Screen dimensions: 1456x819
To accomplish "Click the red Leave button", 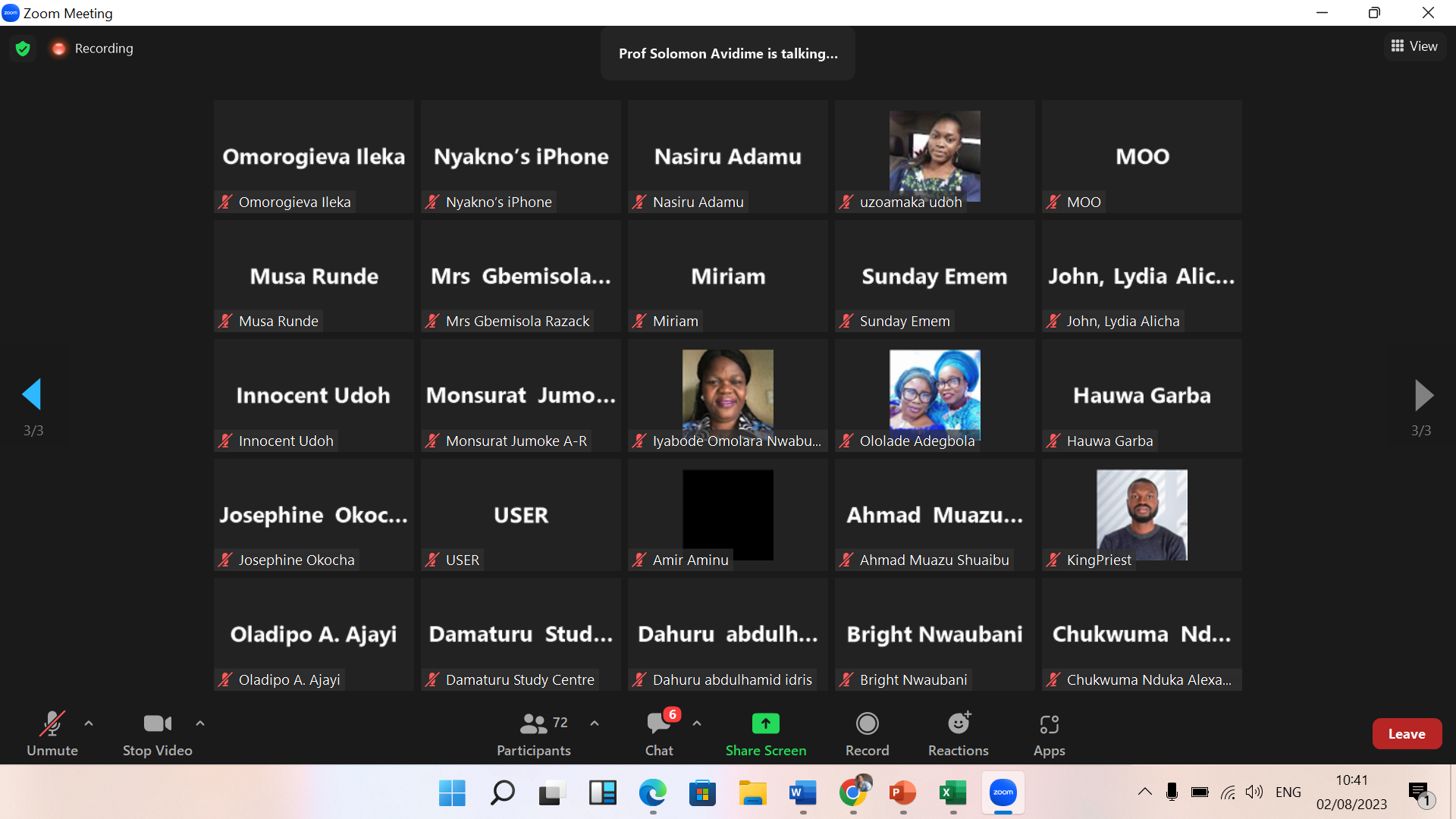I will coord(1407,733).
